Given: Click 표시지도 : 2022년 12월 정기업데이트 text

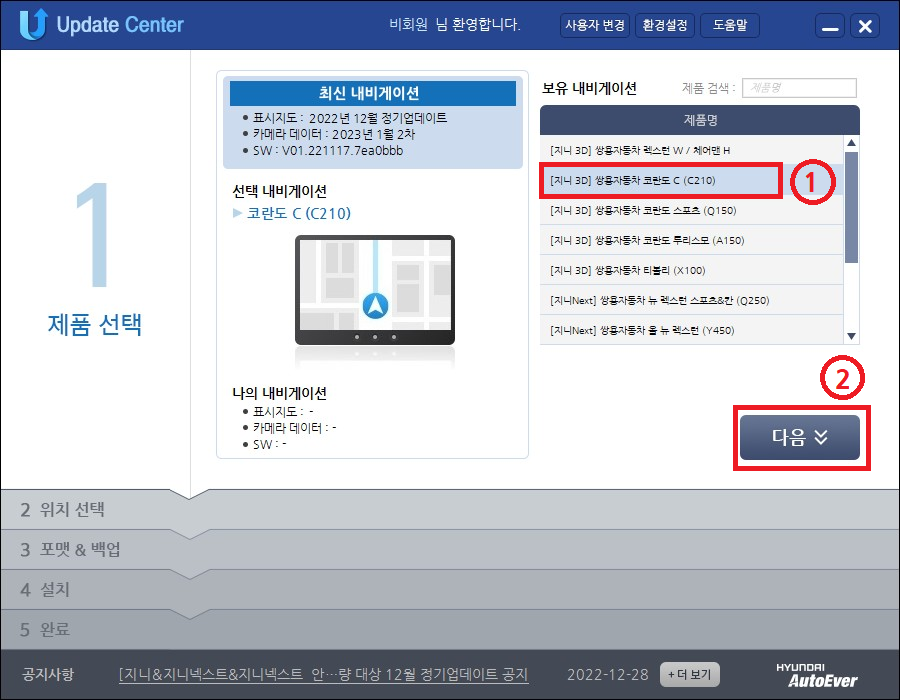Looking at the screenshot, I should click(x=350, y=118).
